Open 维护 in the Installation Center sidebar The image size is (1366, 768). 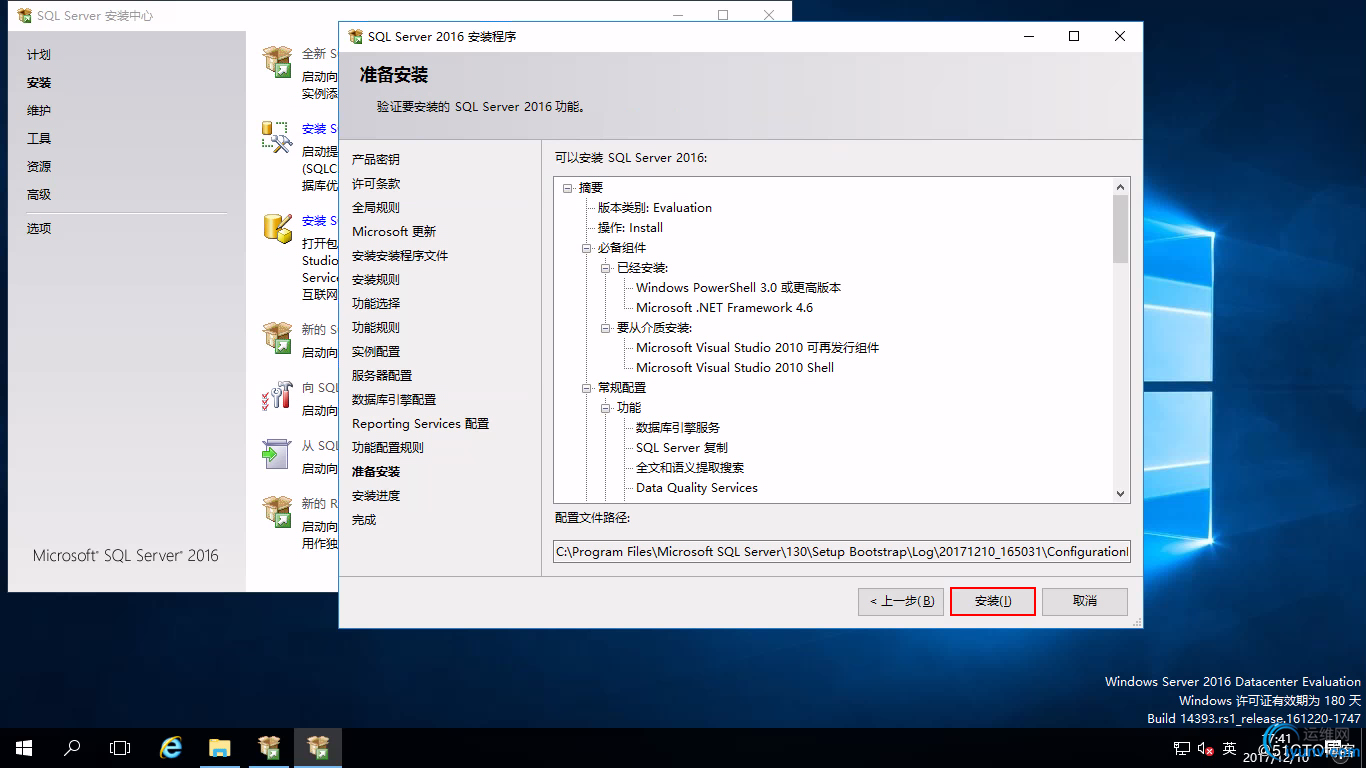(39, 111)
